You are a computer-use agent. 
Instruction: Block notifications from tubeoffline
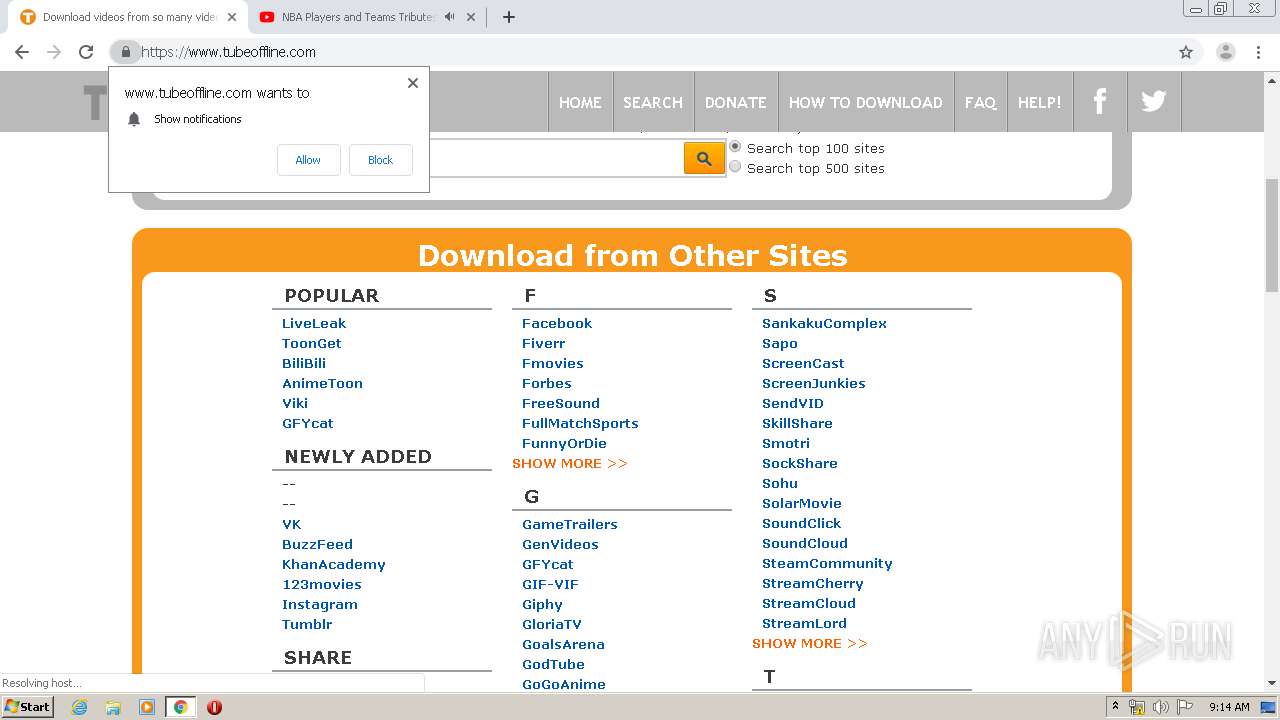380,160
